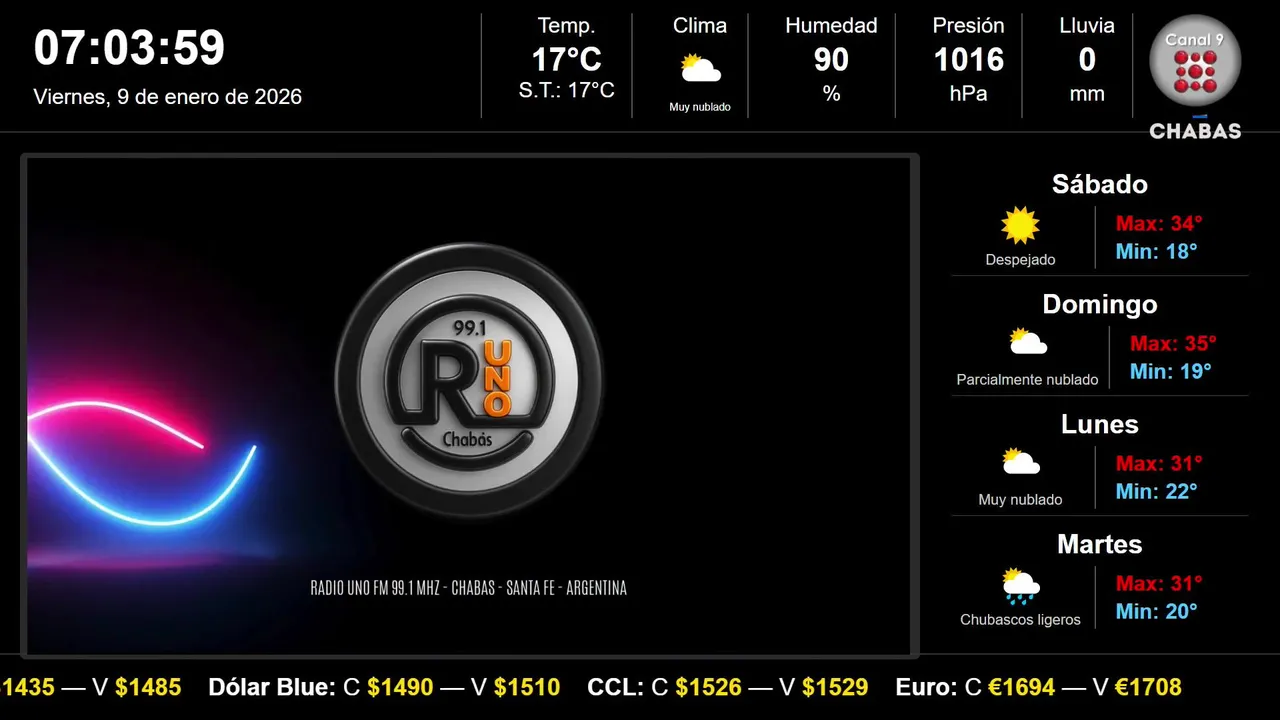Click the CCL label in ticker
This screenshot has width=1280, height=720.
tap(615, 687)
